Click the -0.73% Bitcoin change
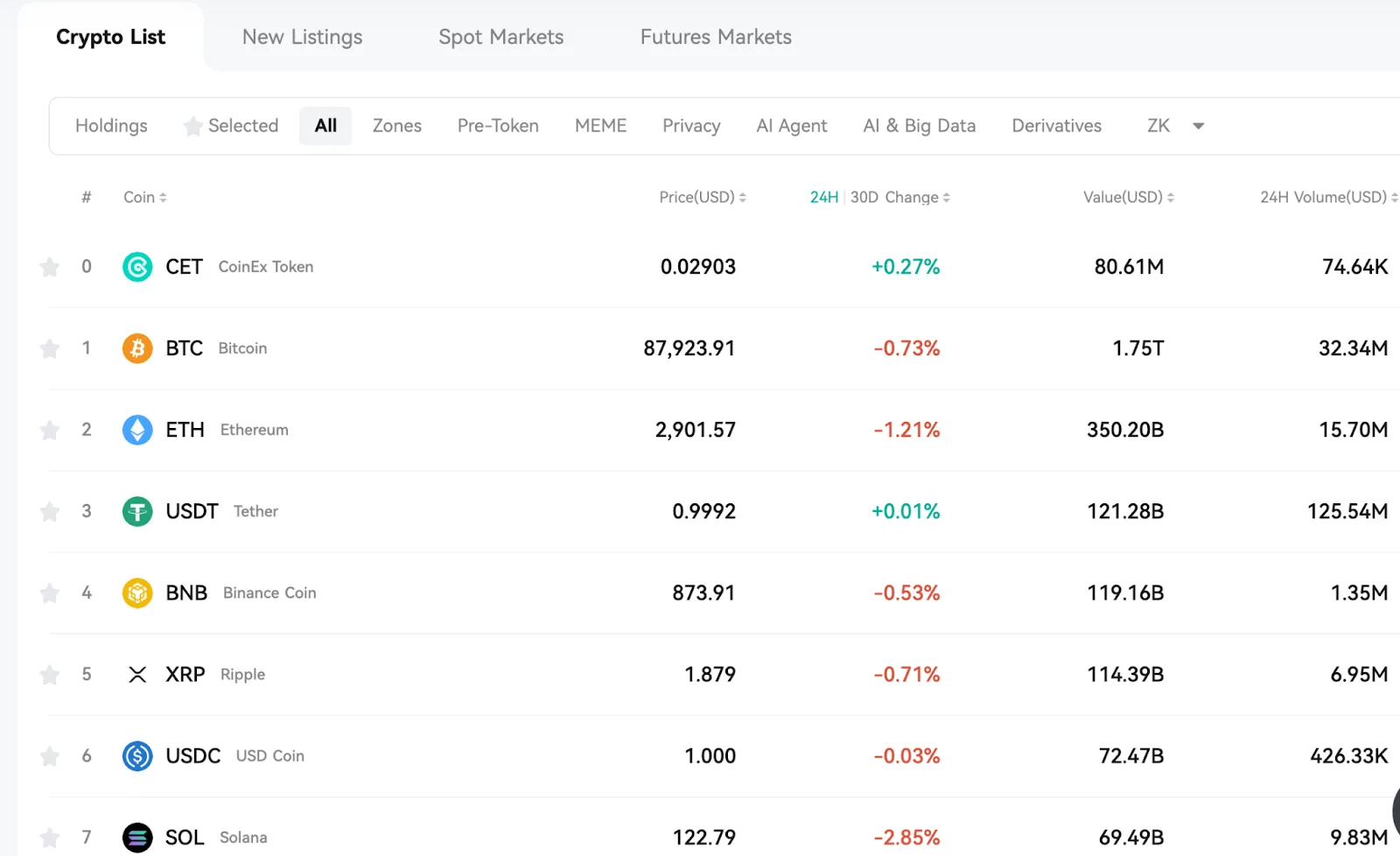The height and width of the screenshot is (856, 1400). (x=906, y=348)
